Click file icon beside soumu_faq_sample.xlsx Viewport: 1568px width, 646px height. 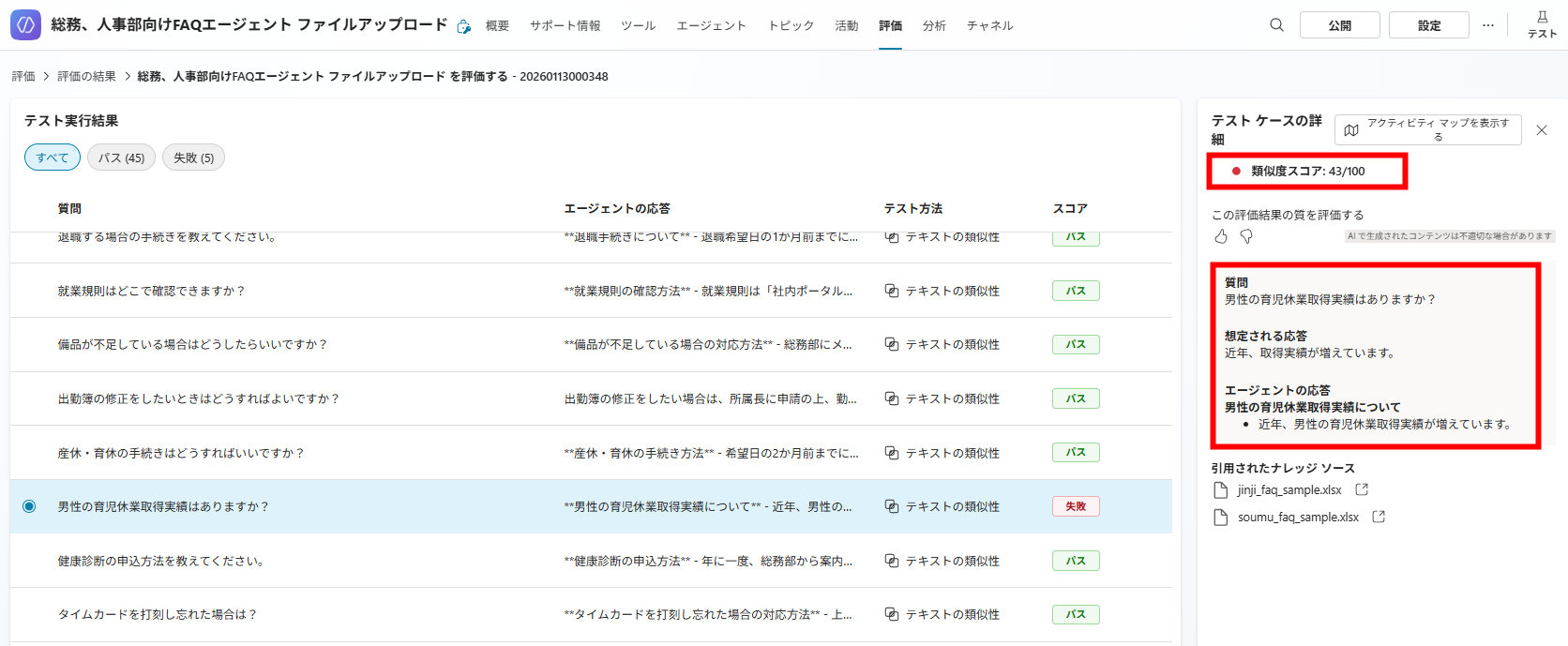(1221, 518)
